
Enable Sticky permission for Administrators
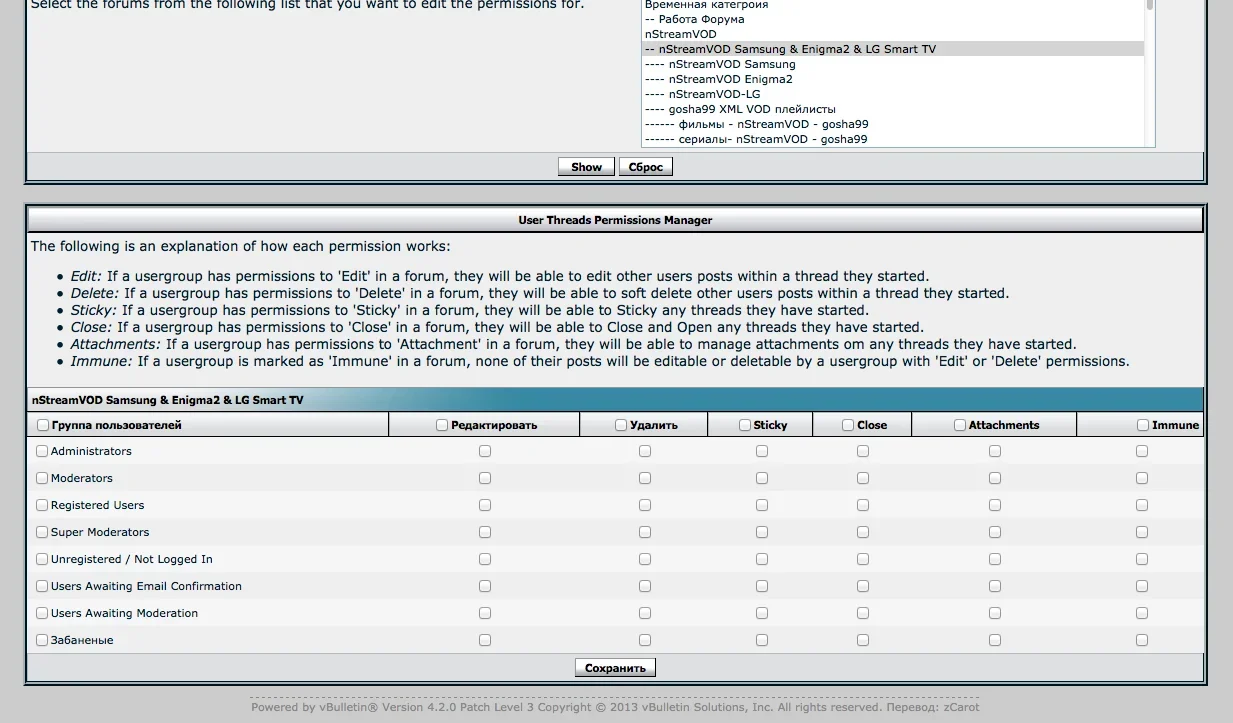coord(762,451)
